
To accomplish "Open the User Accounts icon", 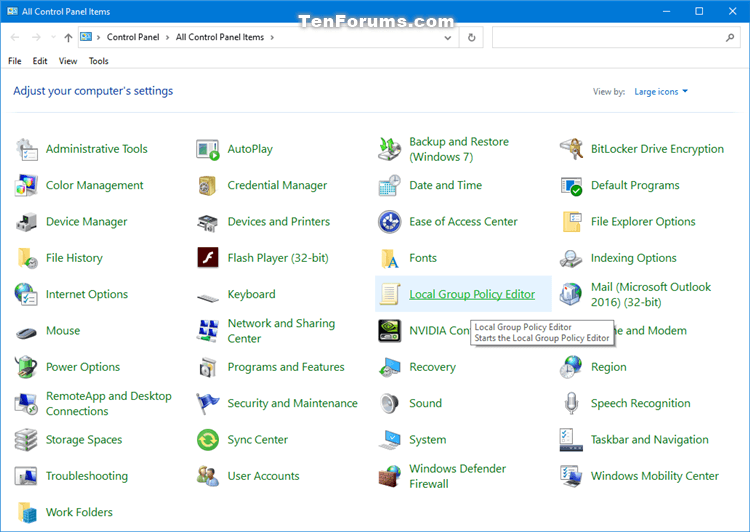I will [208, 476].
